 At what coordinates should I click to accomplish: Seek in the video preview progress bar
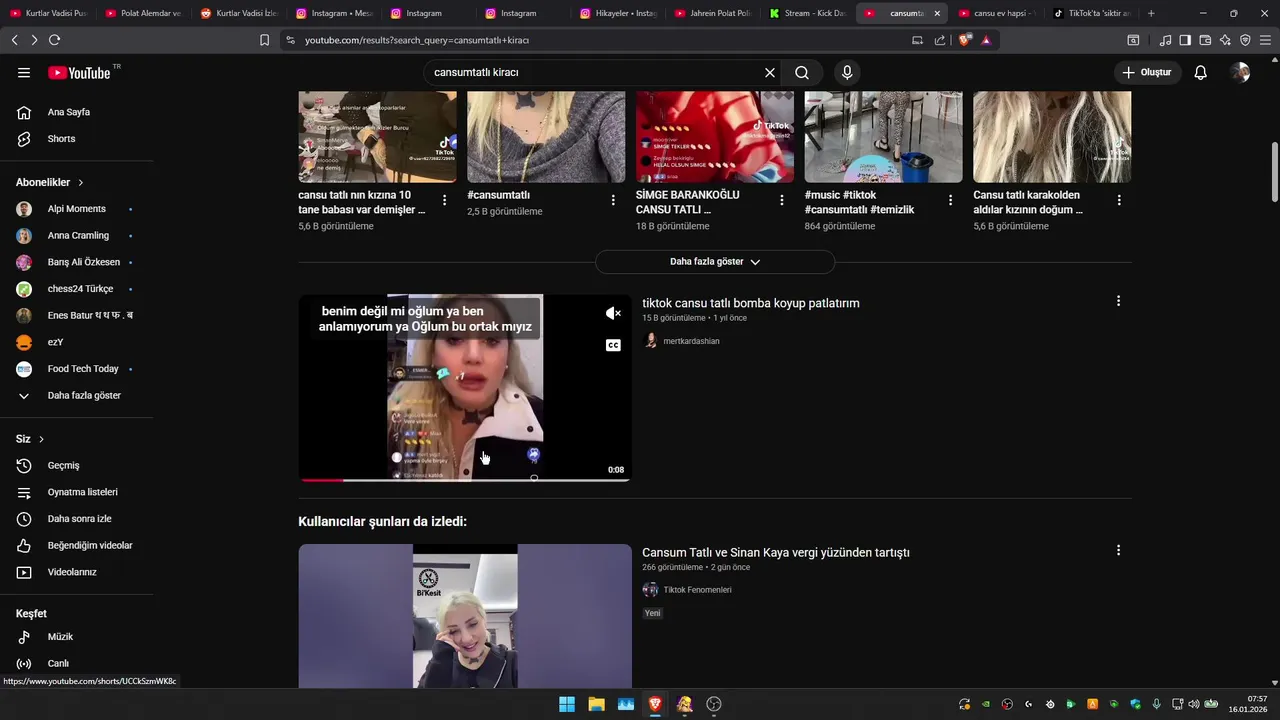click(x=465, y=480)
